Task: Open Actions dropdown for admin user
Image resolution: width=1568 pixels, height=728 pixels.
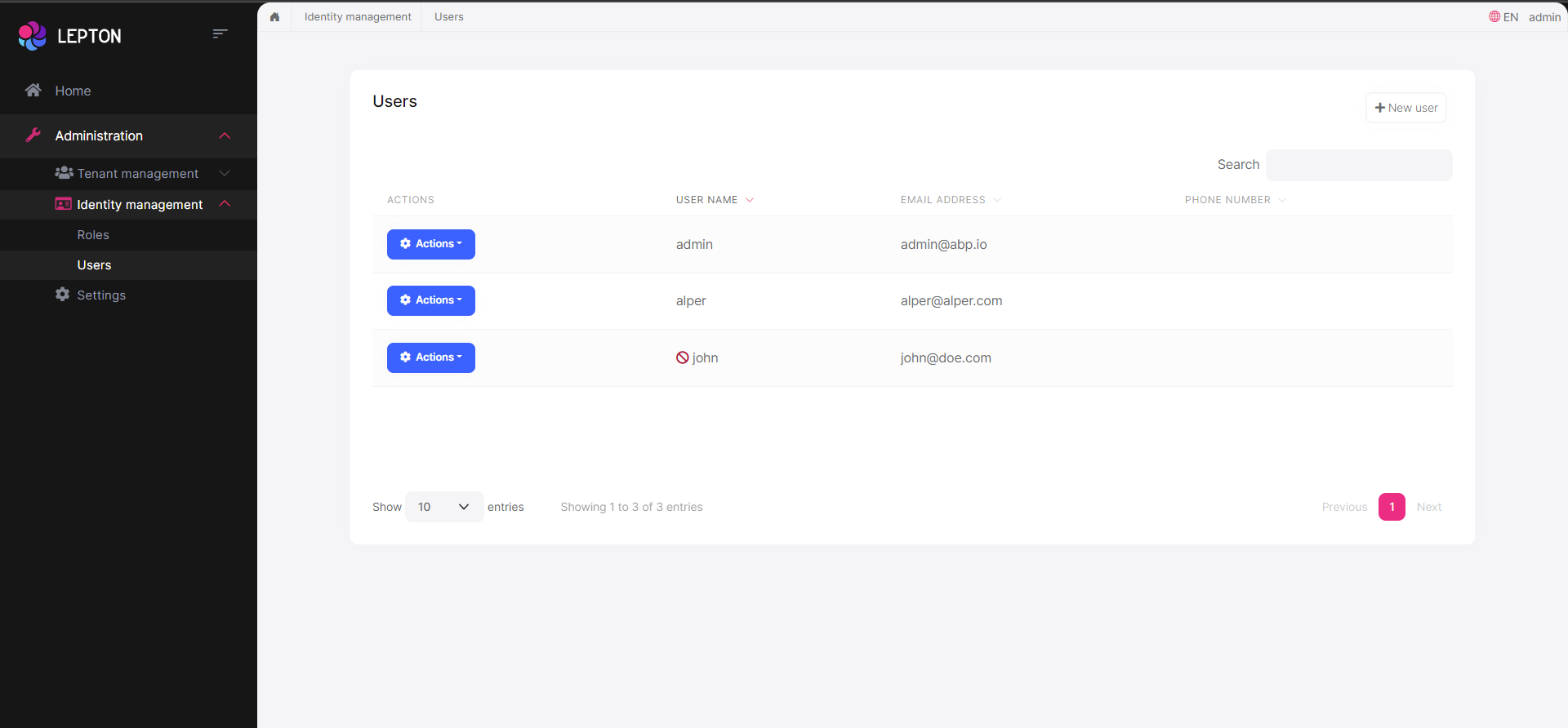Action: [430, 244]
